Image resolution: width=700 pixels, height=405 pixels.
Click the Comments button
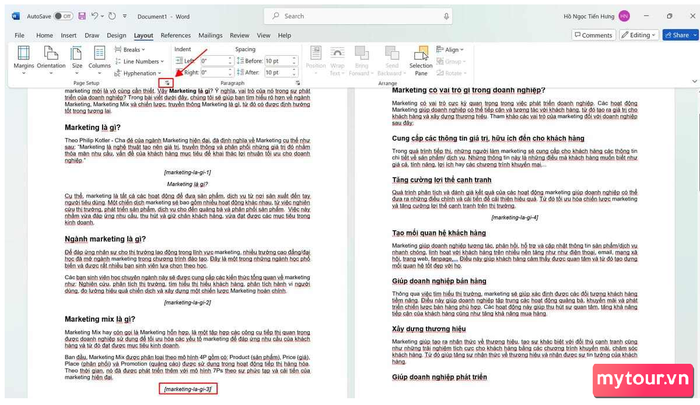pyautogui.click(x=593, y=35)
